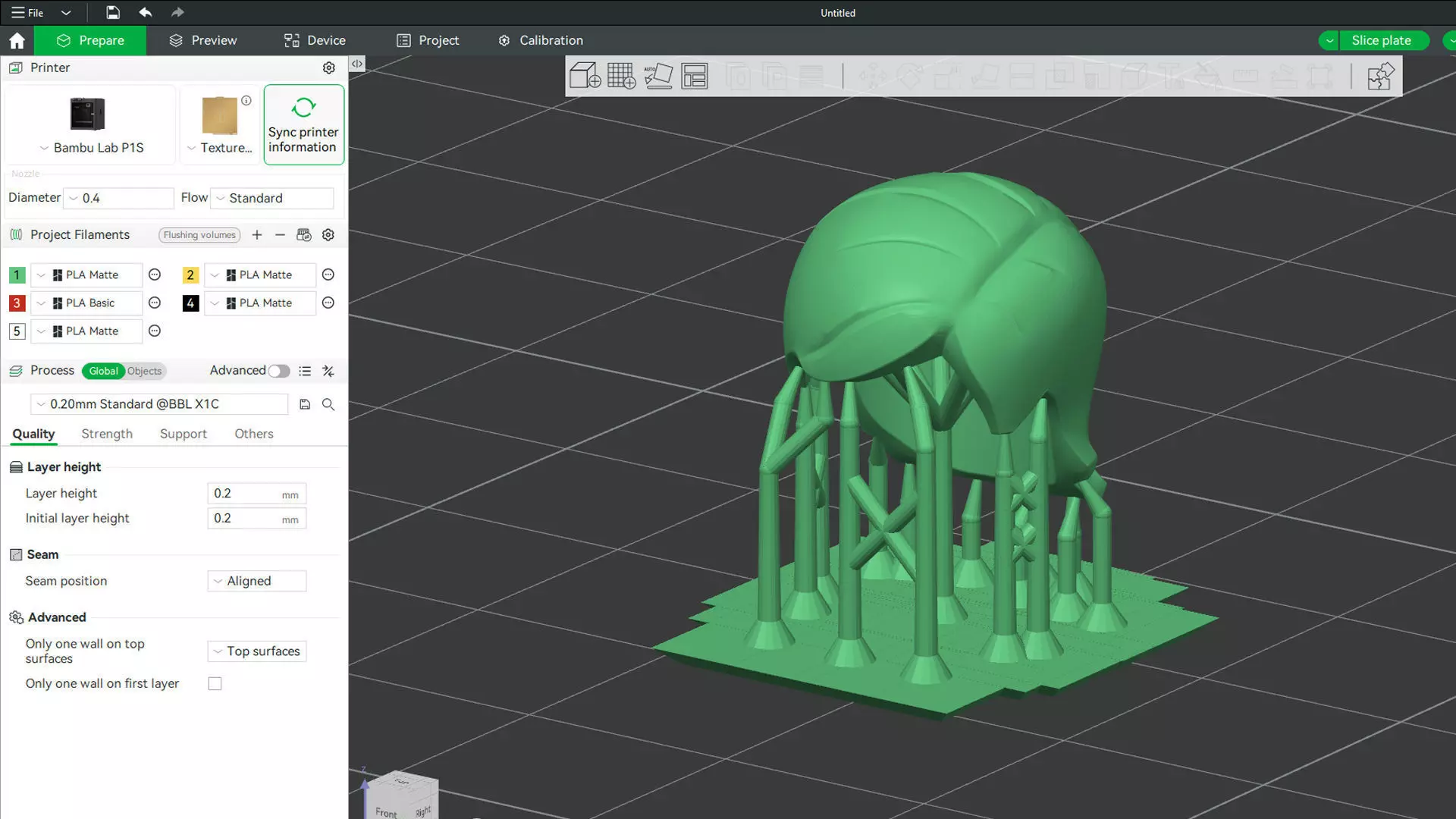Click the Undo arrow icon
The width and height of the screenshot is (1456, 819).
(x=146, y=12)
